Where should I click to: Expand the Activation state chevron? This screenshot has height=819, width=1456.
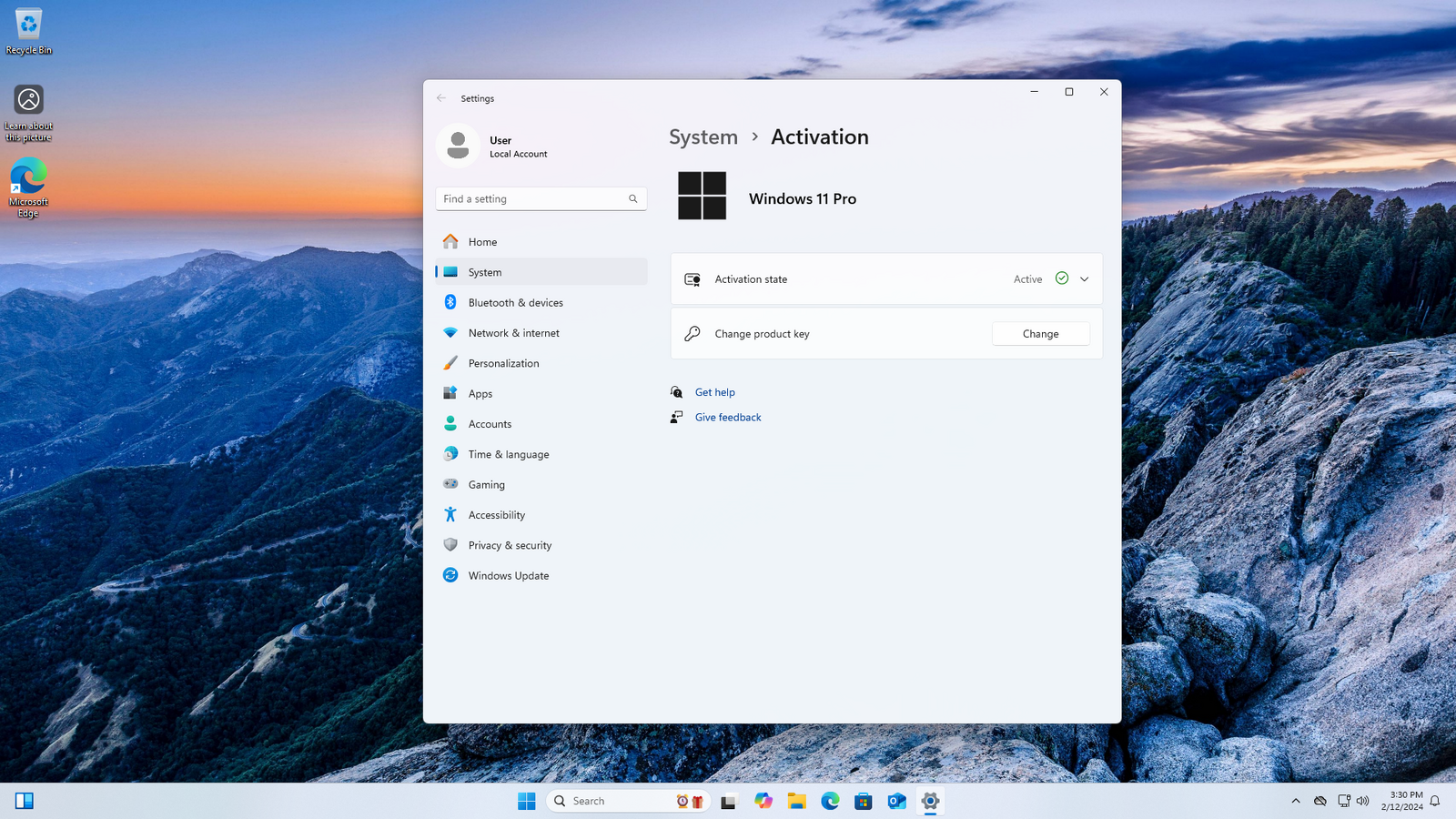(1084, 279)
